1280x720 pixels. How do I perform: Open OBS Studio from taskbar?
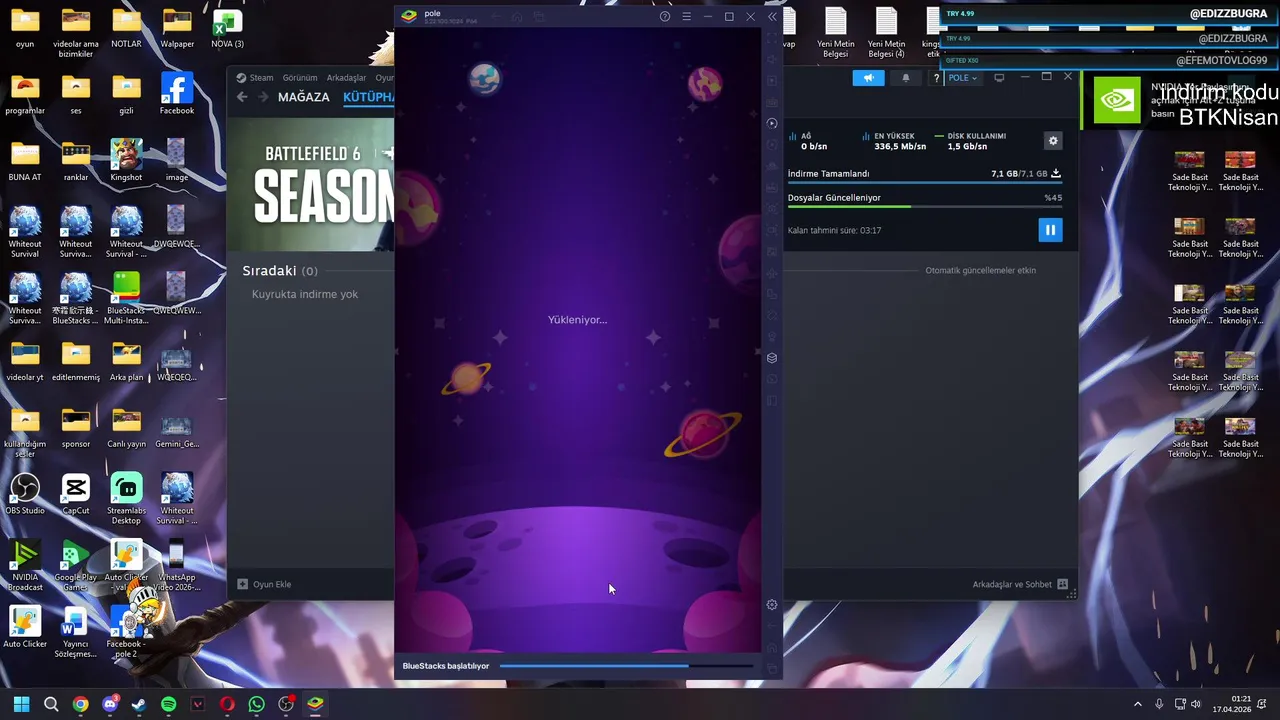(286, 704)
